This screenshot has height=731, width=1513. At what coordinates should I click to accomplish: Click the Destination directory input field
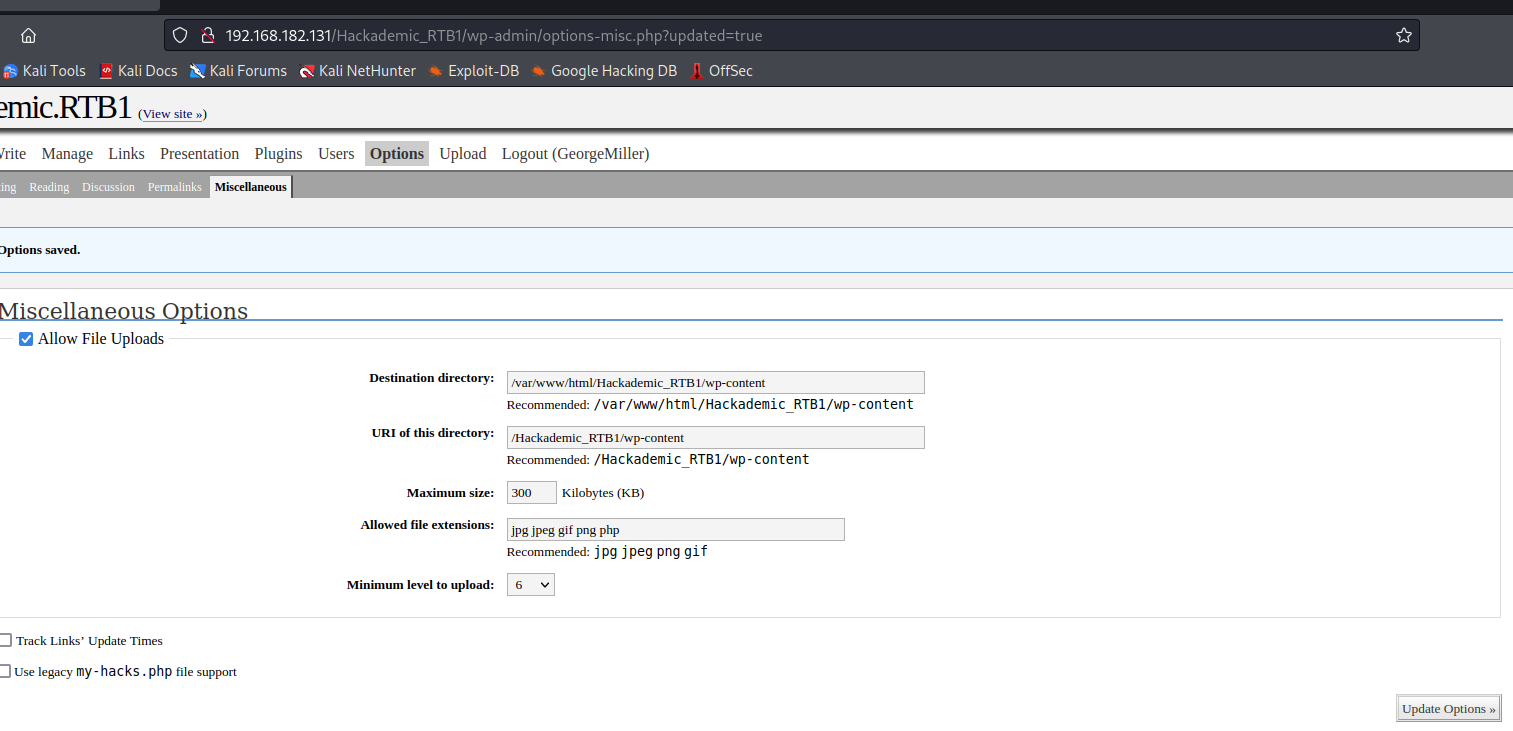[716, 383]
